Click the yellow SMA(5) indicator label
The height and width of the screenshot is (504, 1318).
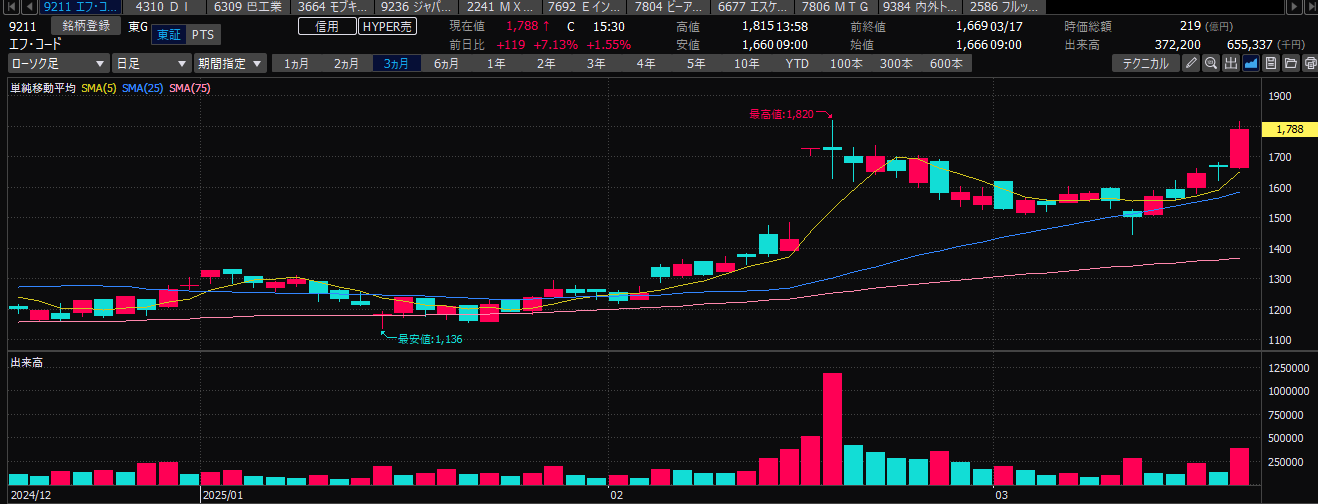coord(98,88)
